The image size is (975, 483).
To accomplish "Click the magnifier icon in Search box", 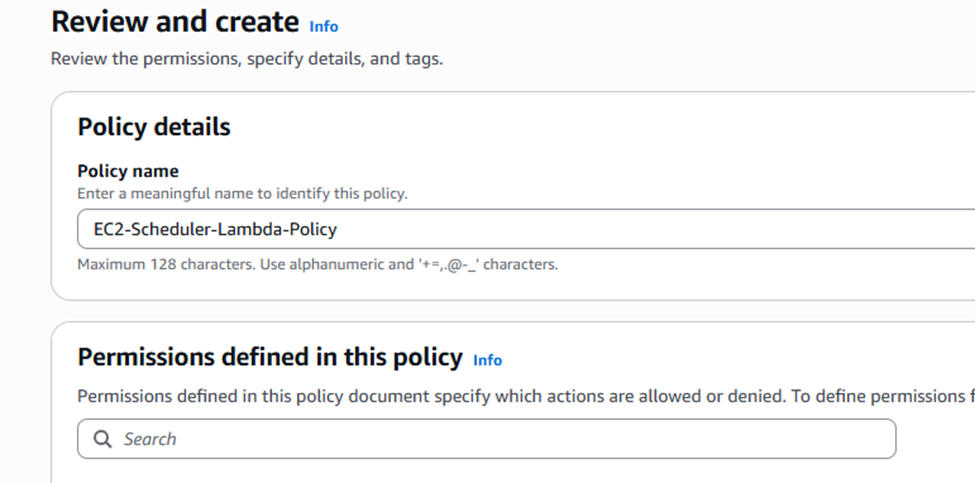I will coord(103,439).
